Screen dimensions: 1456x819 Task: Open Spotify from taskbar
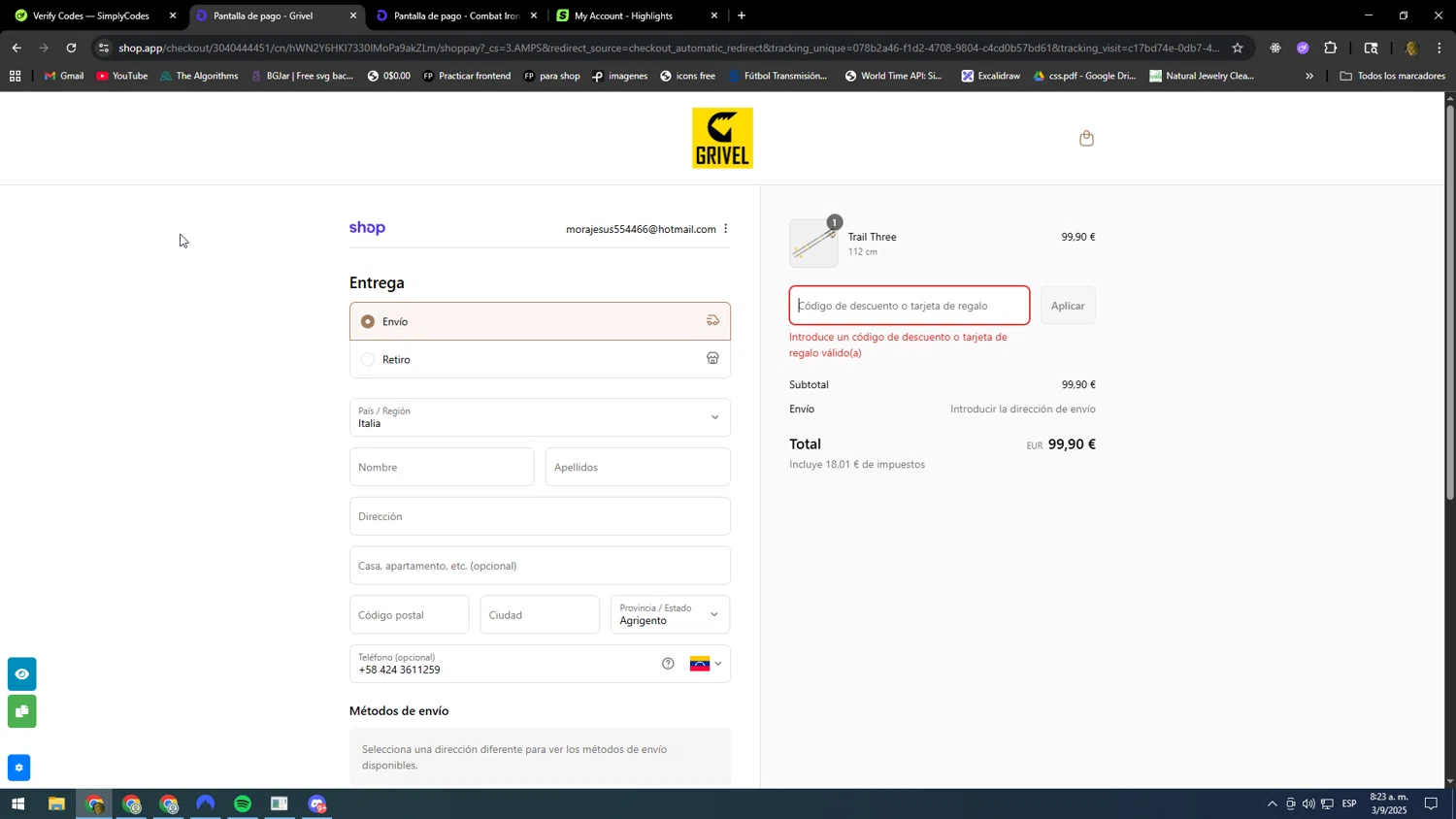coord(243,803)
